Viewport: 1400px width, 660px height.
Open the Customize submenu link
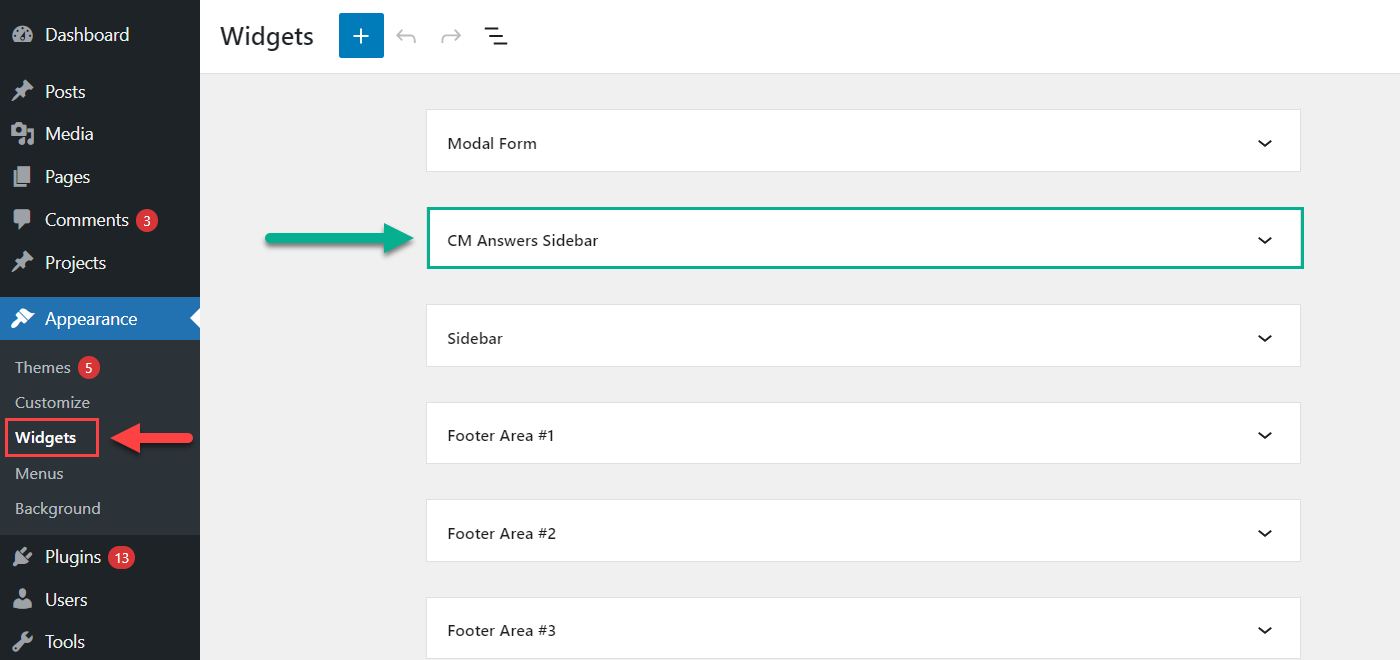pos(52,403)
